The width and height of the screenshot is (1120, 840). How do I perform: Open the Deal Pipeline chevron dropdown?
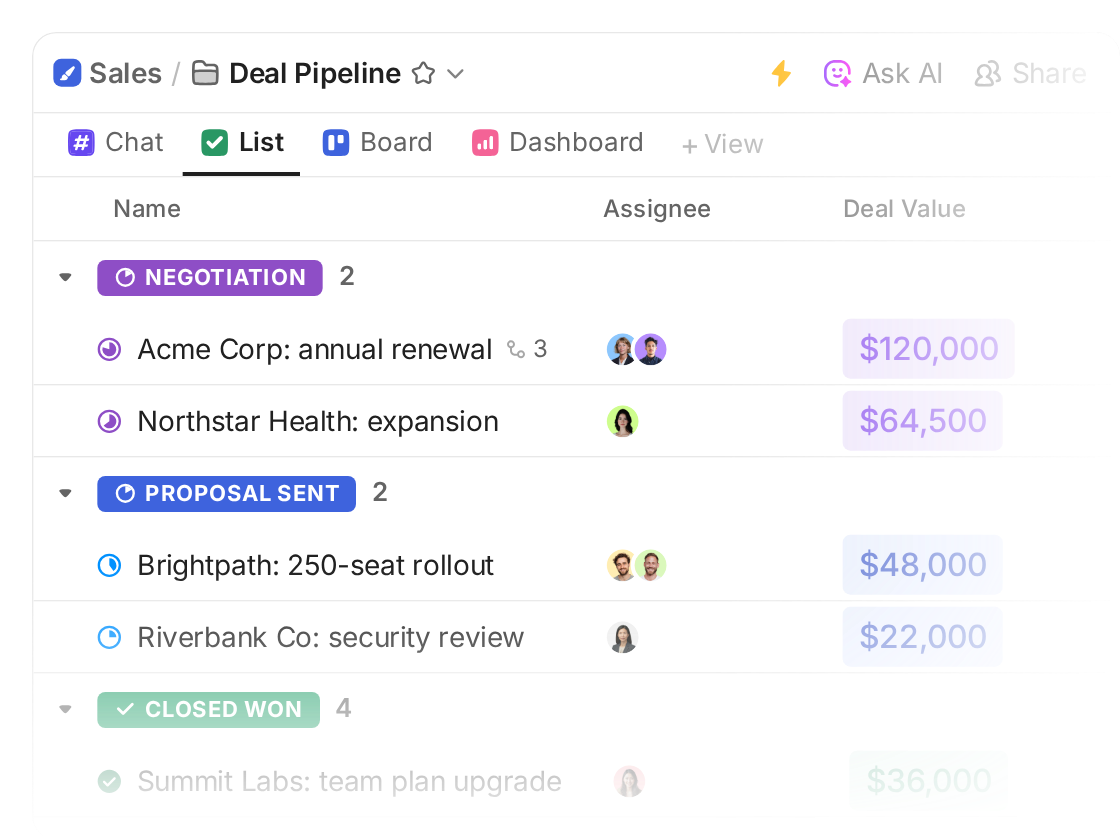[456, 74]
